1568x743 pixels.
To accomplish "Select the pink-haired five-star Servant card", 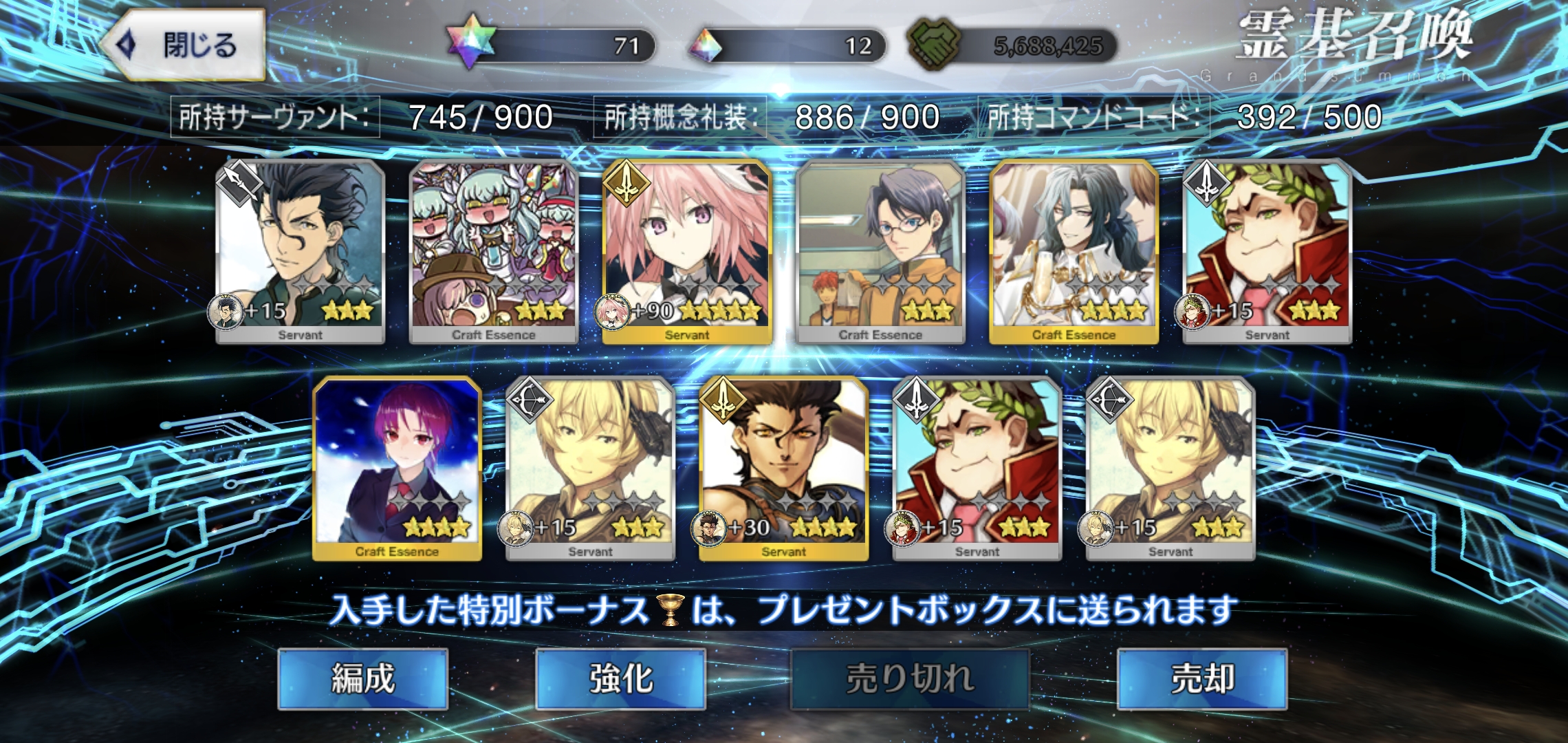I will [687, 252].
